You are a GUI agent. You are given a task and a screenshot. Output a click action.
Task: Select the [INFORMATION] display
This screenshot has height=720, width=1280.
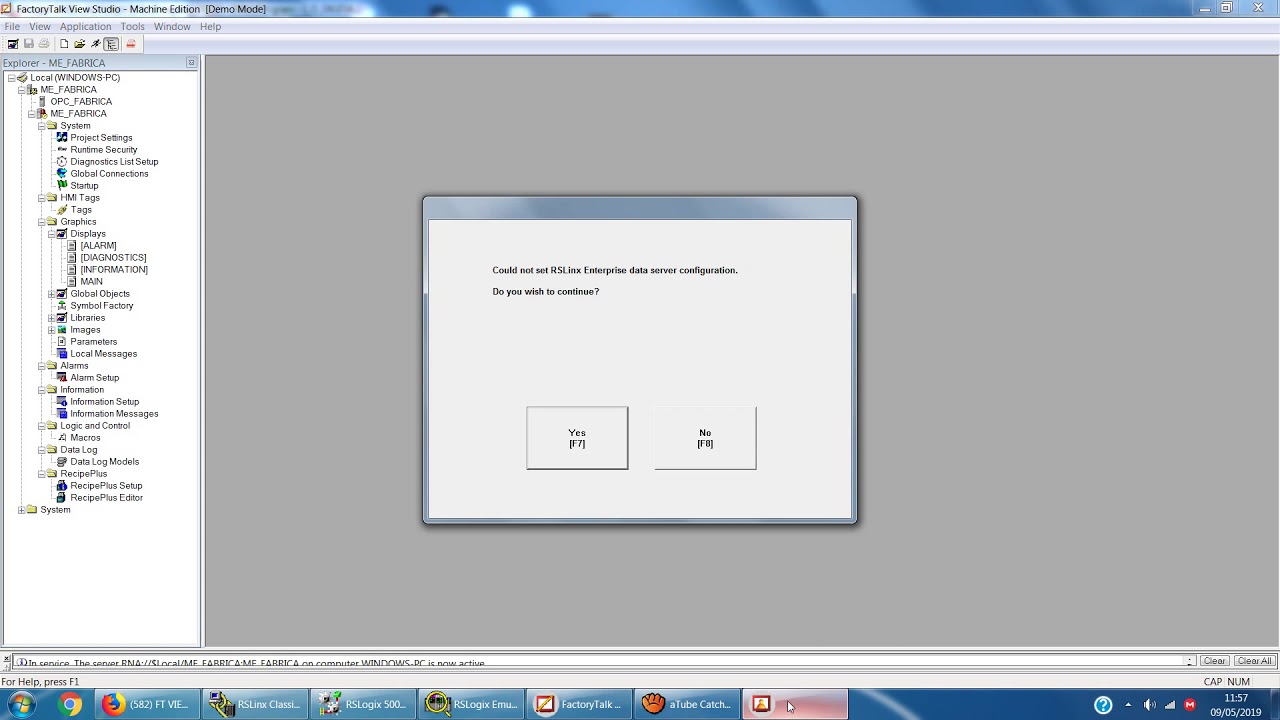point(114,270)
